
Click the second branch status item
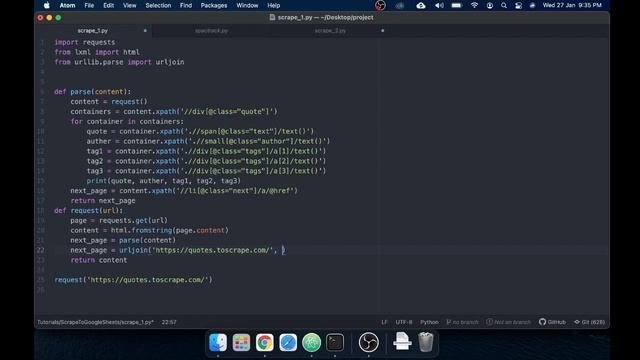[x=509, y=322]
